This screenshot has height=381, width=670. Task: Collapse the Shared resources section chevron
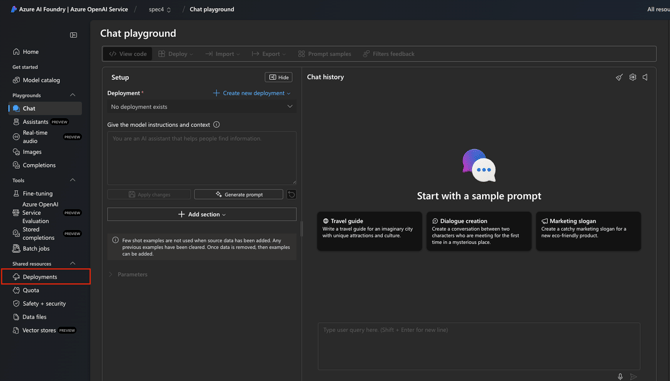[x=73, y=263]
